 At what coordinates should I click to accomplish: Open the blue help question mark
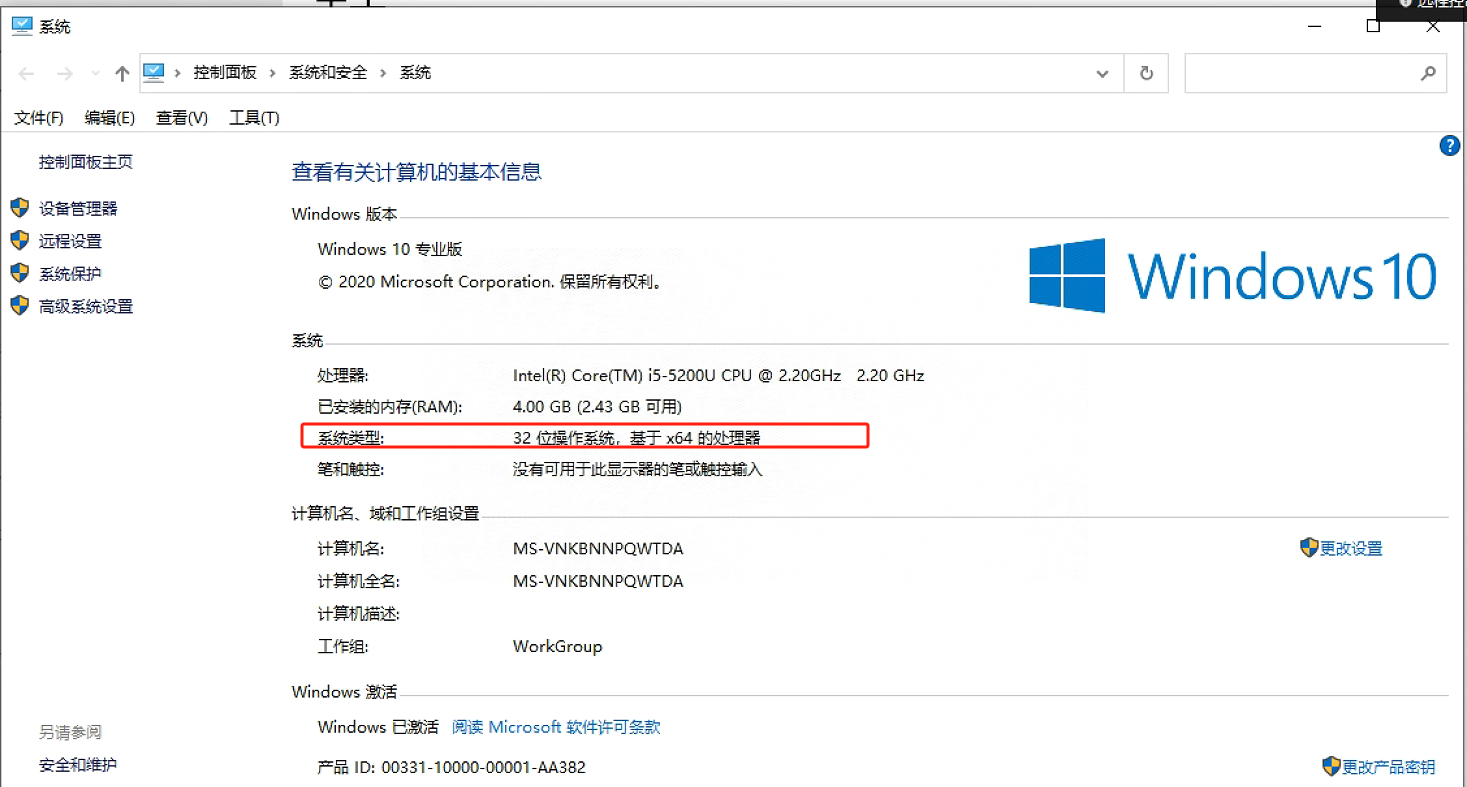pyautogui.click(x=1449, y=146)
